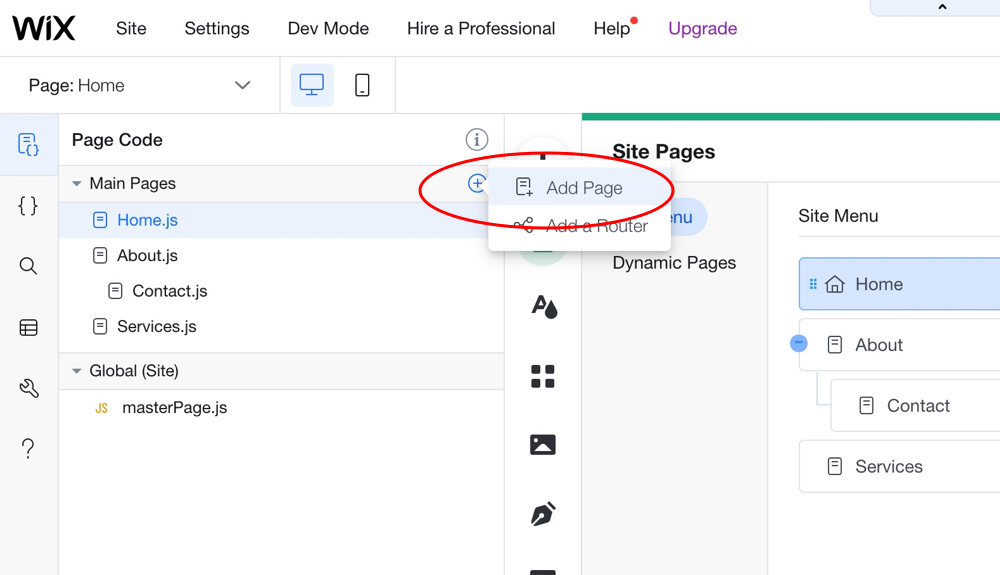Image resolution: width=1000 pixels, height=575 pixels.
Task: Click the blue minus circle beside About
Action: (798, 344)
